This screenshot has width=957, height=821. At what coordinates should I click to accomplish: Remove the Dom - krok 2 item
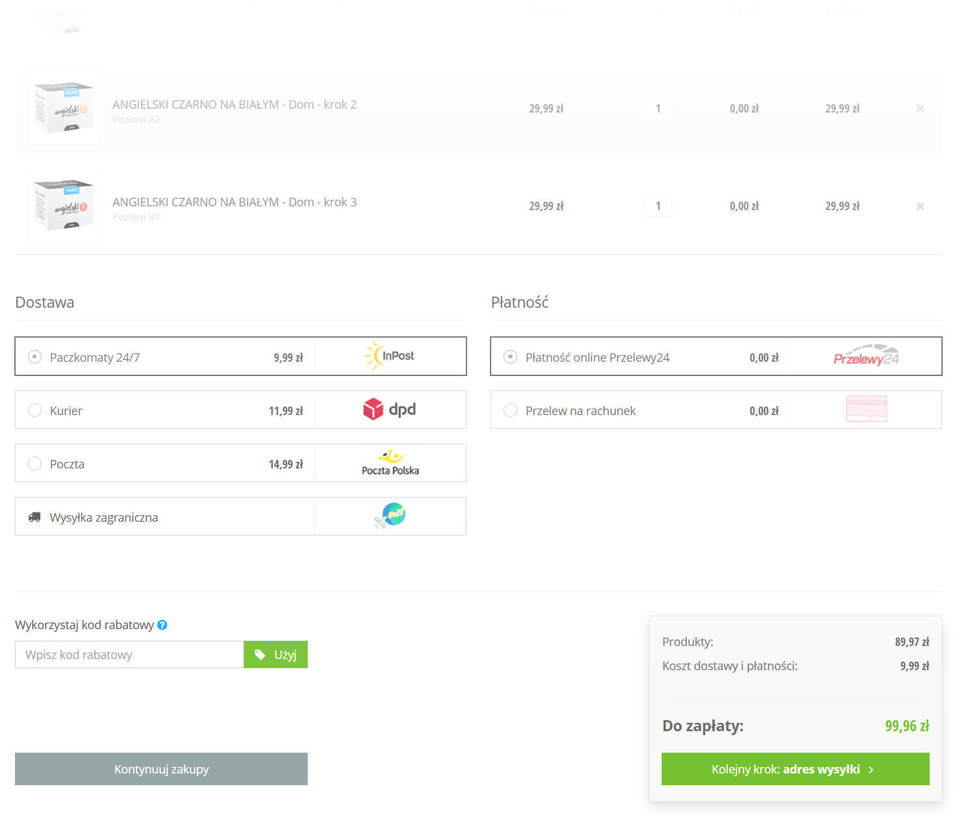(920, 108)
